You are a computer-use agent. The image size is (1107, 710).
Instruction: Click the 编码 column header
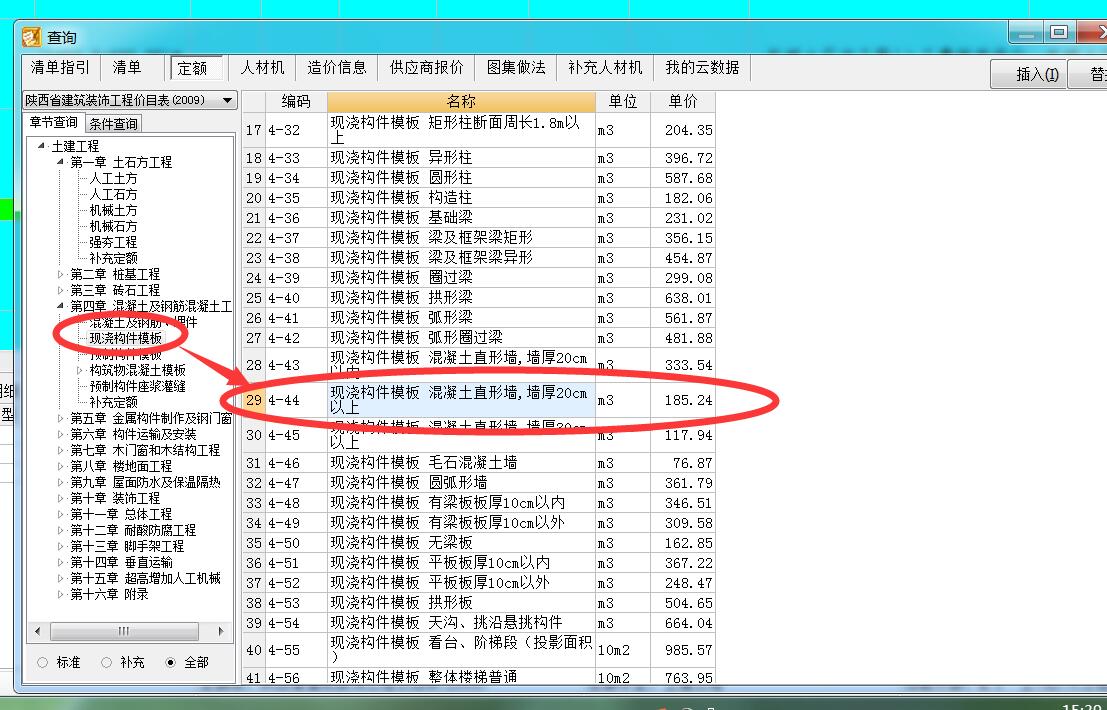pyautogui.click(x=296, y=102)
